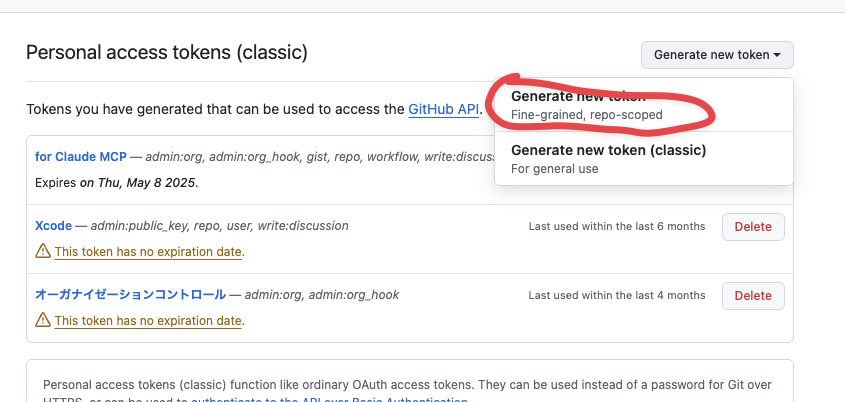Open the オーガナイゼーションコントロール token
This screenshot has height=402, width=845.
click(130, 295)
